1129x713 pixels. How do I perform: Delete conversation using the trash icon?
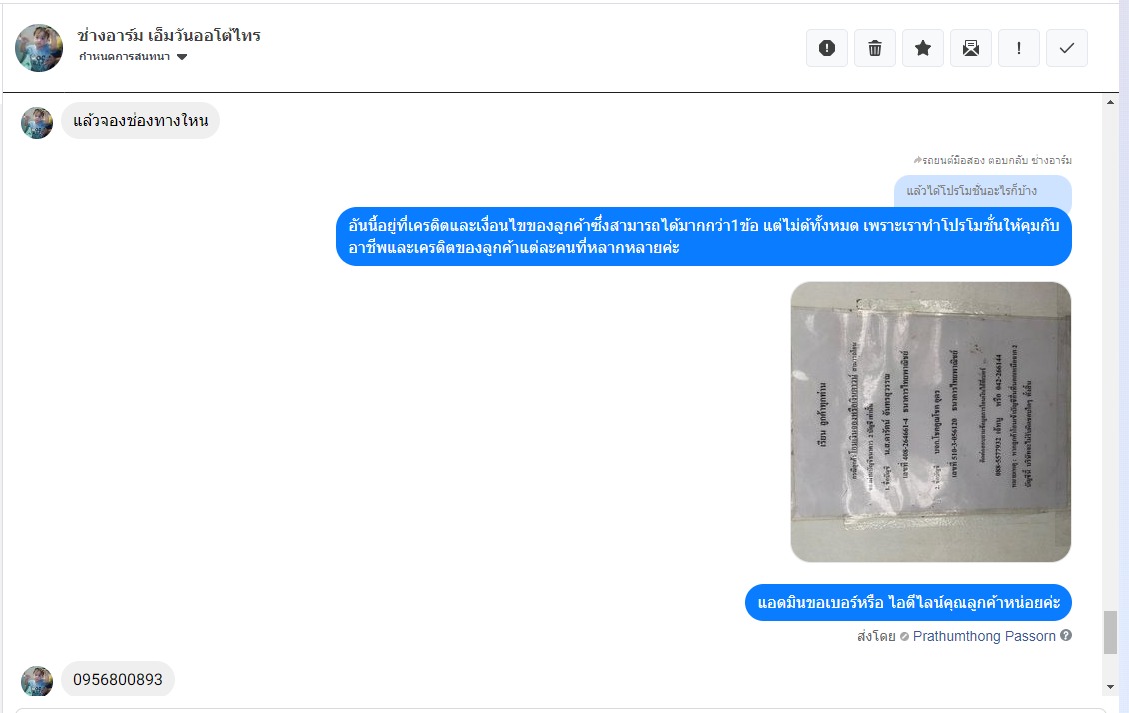coord(875,48)
